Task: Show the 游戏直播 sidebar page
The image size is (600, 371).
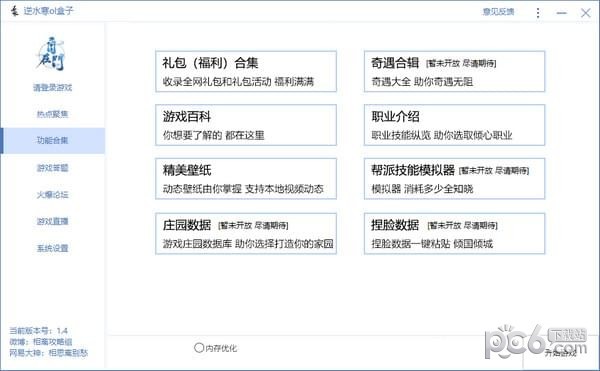Action: [52, 221]
